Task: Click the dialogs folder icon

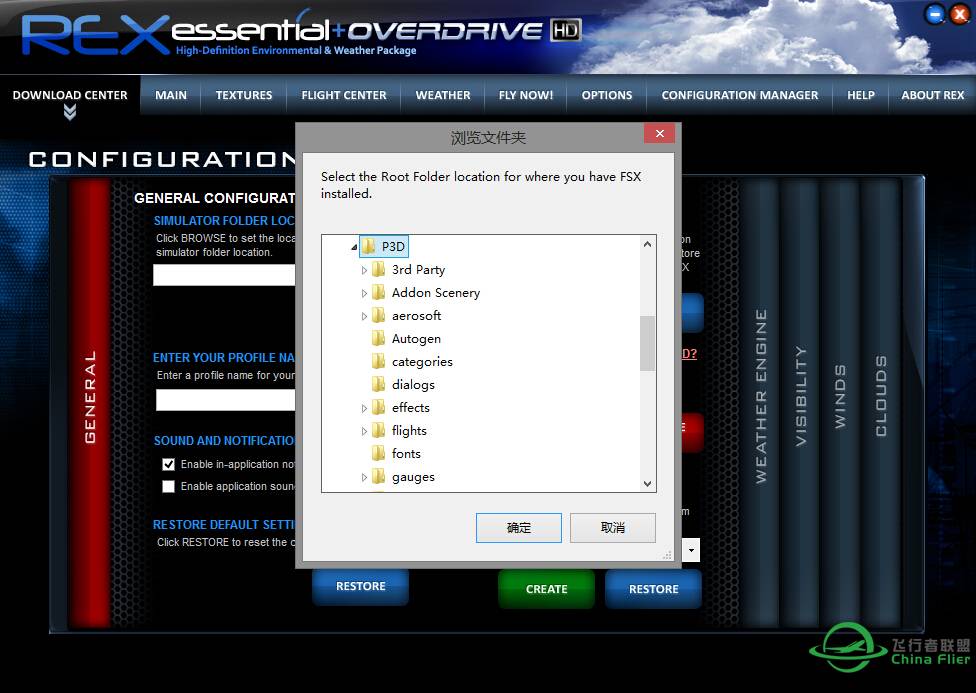Action: pos(379,385)
